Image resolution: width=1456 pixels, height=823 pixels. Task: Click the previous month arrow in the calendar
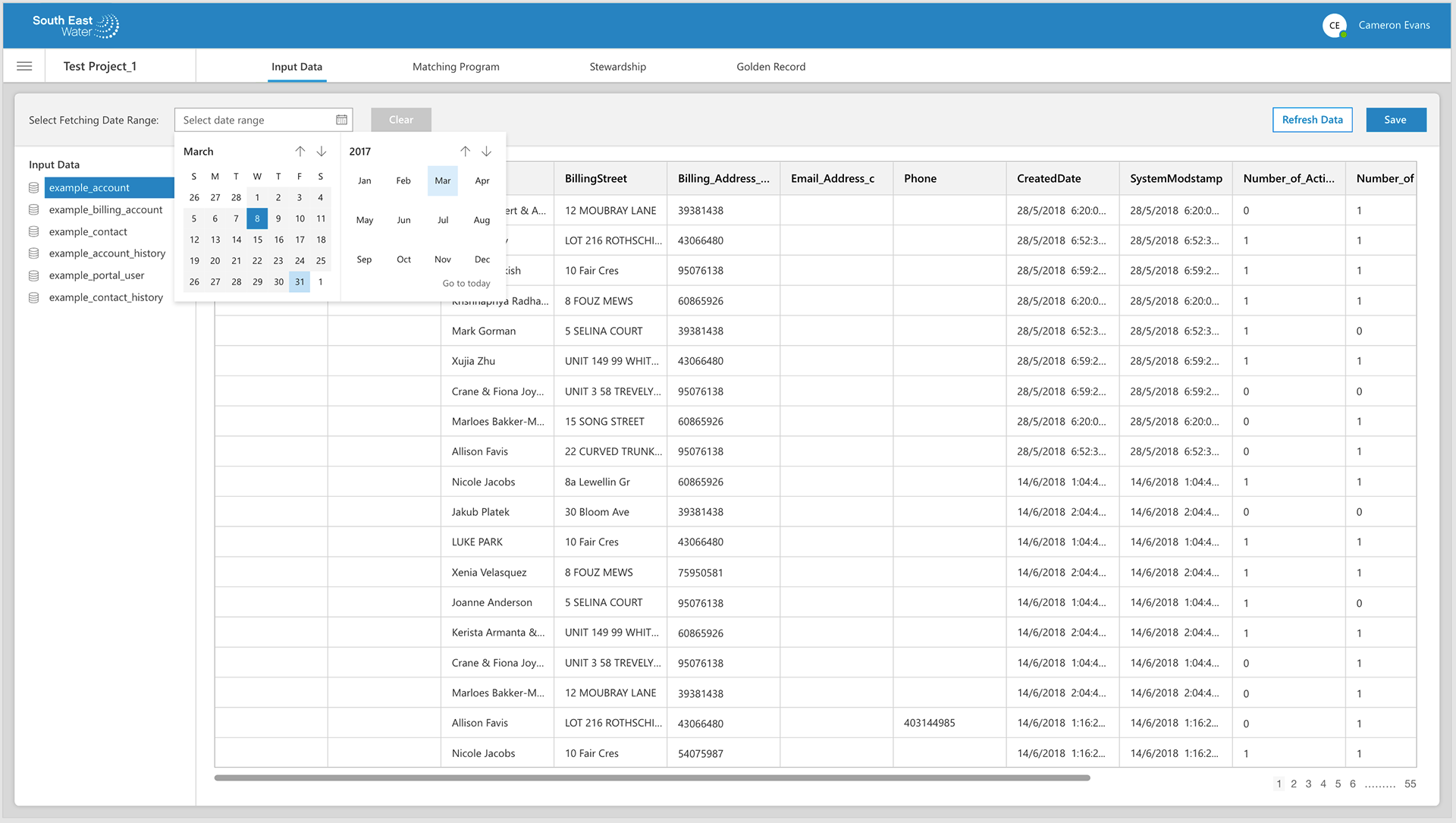tap(300, 151)
